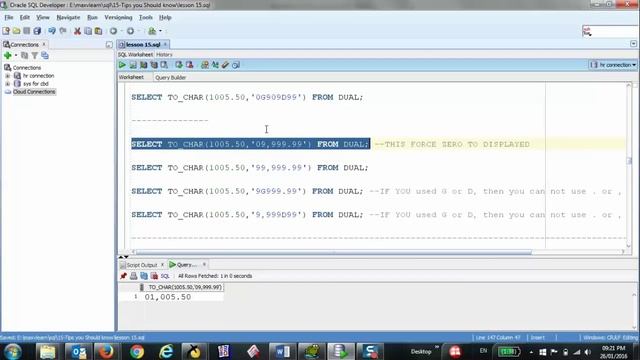Image resolution: width=640 pixels, height=360 pixels.
Task: Click the TO_CHAR column header in results
Action: (x=184, y=287)
